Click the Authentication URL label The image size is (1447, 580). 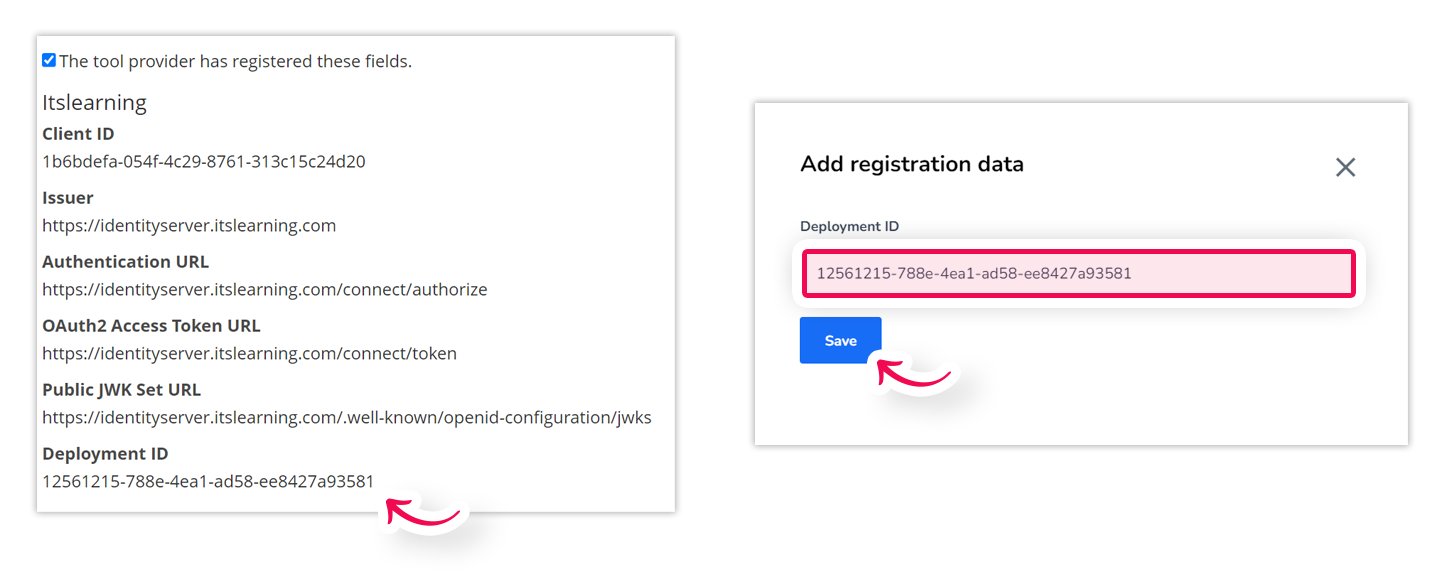125,261
